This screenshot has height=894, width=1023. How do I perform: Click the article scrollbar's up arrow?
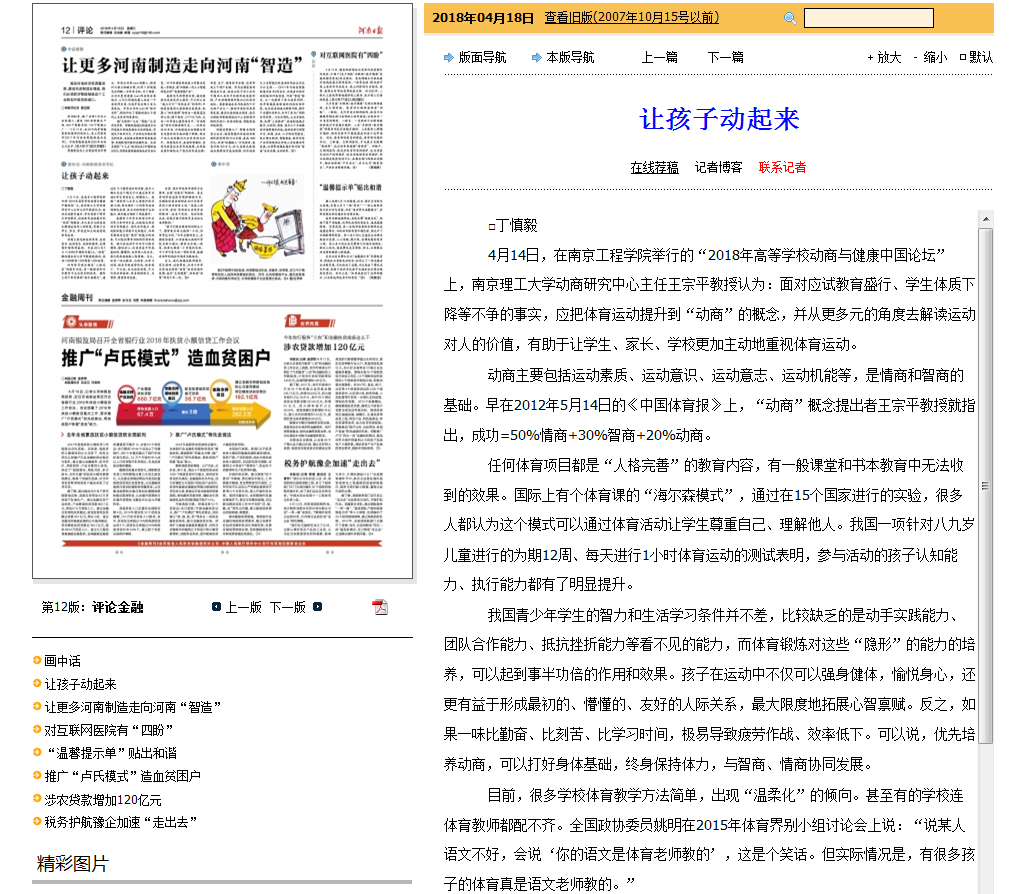click(985, 218)
